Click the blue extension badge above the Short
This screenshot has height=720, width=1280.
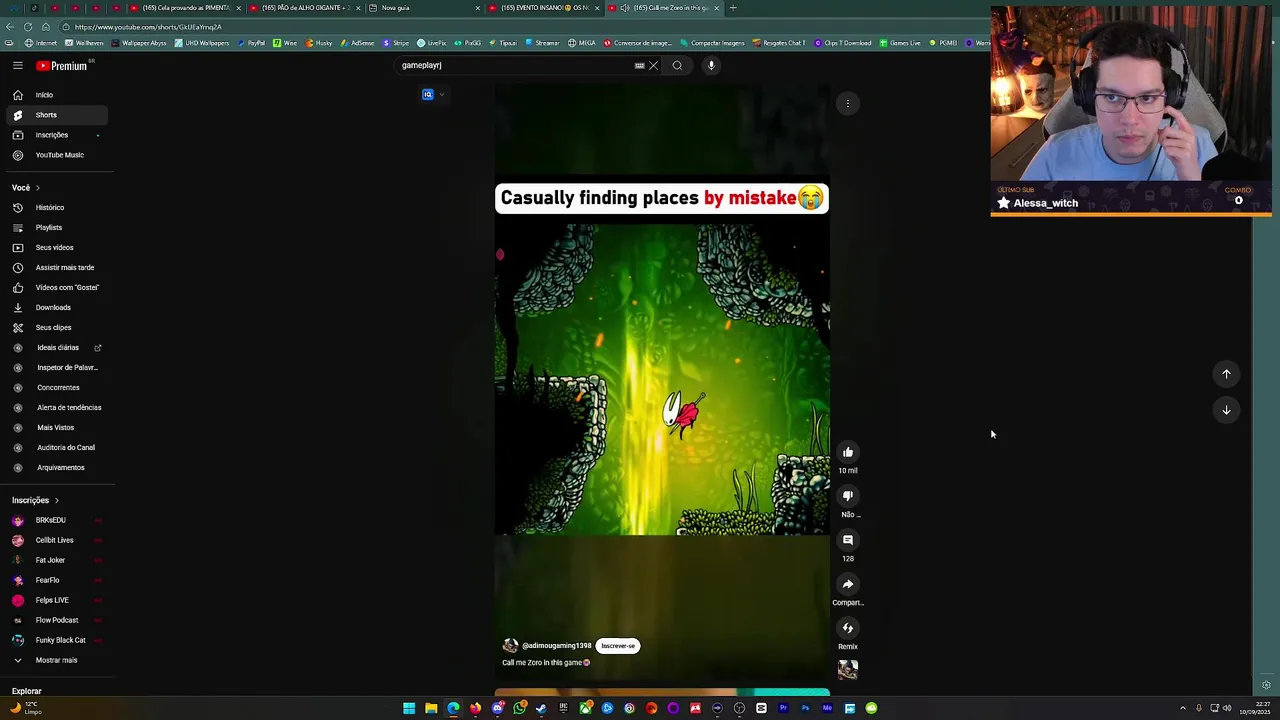click(x=428, y=95)
